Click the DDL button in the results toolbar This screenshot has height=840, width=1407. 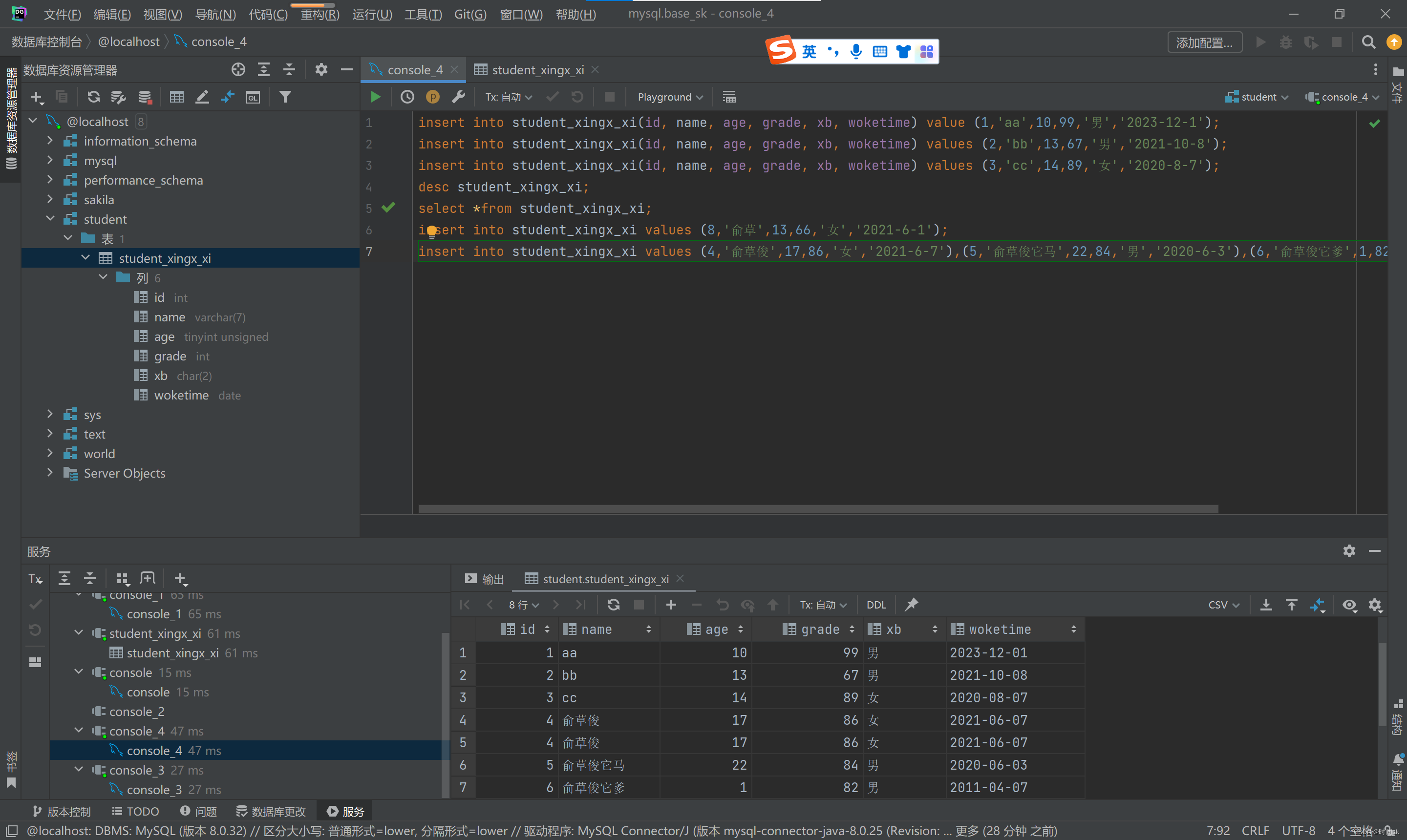point(876,605)
